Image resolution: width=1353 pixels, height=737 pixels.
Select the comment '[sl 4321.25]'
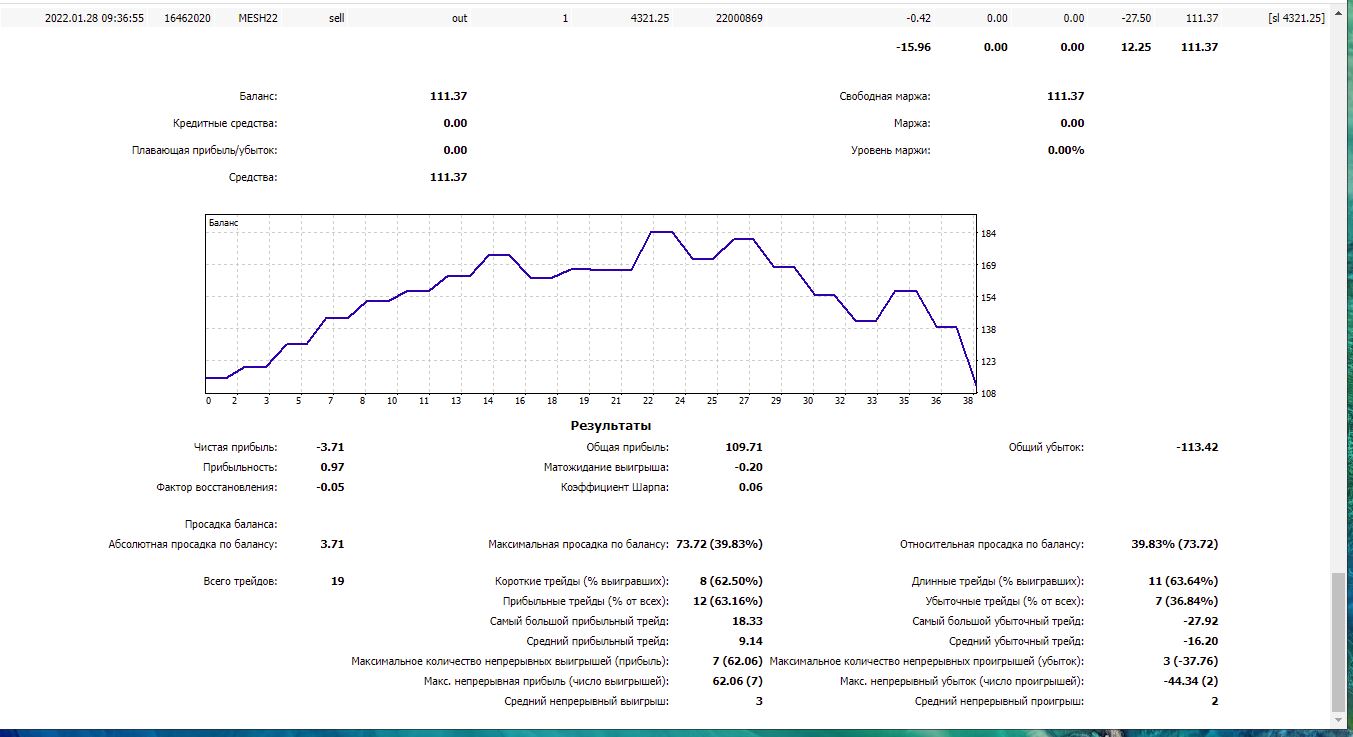[1296, 18]
